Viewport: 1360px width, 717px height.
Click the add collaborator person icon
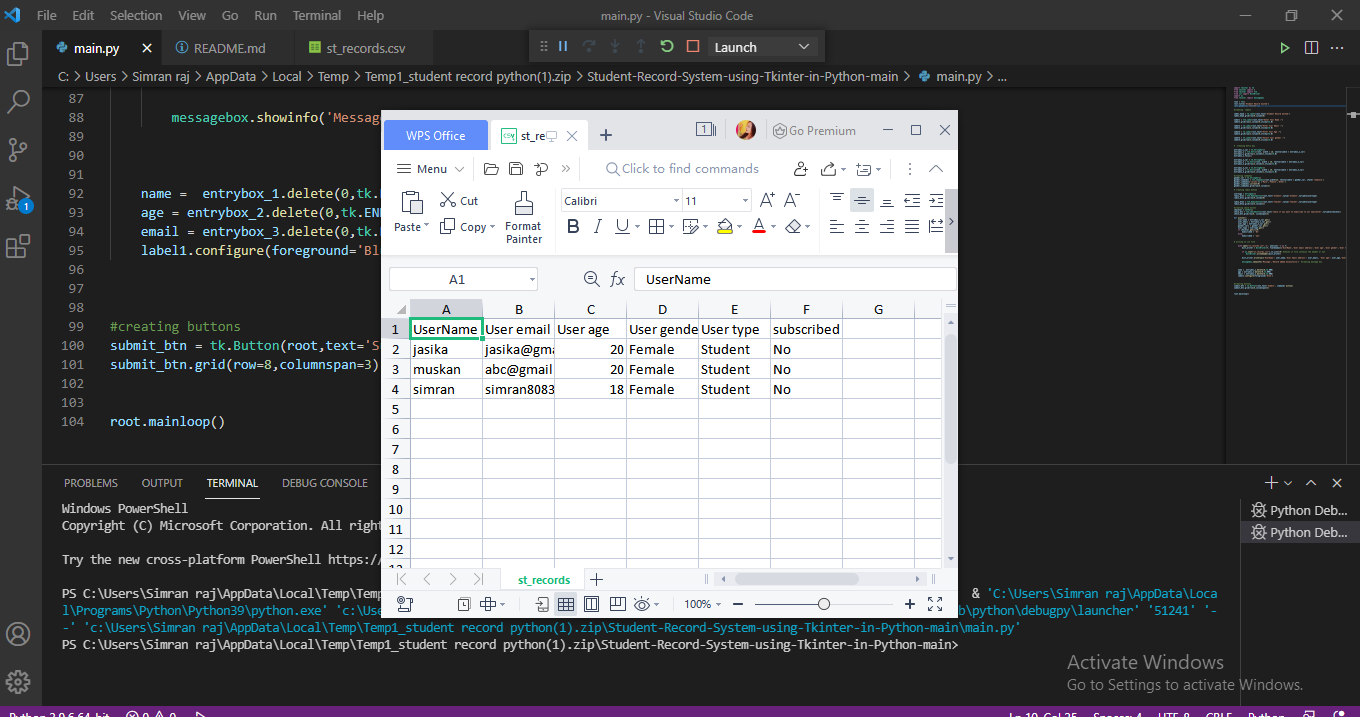799,169
